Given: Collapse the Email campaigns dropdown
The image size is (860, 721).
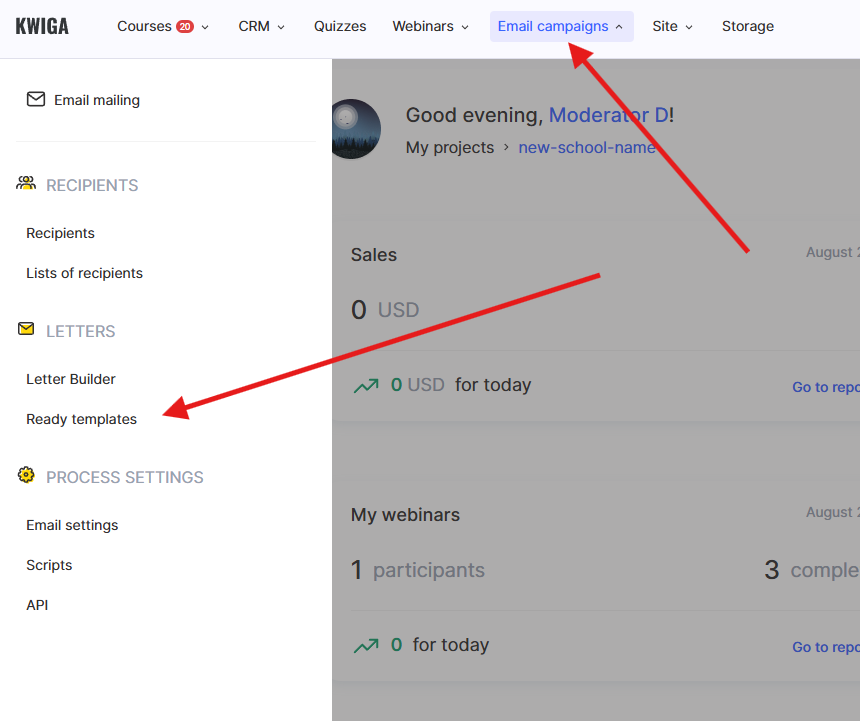Looking at the screenshot, I should coord(561,27).
